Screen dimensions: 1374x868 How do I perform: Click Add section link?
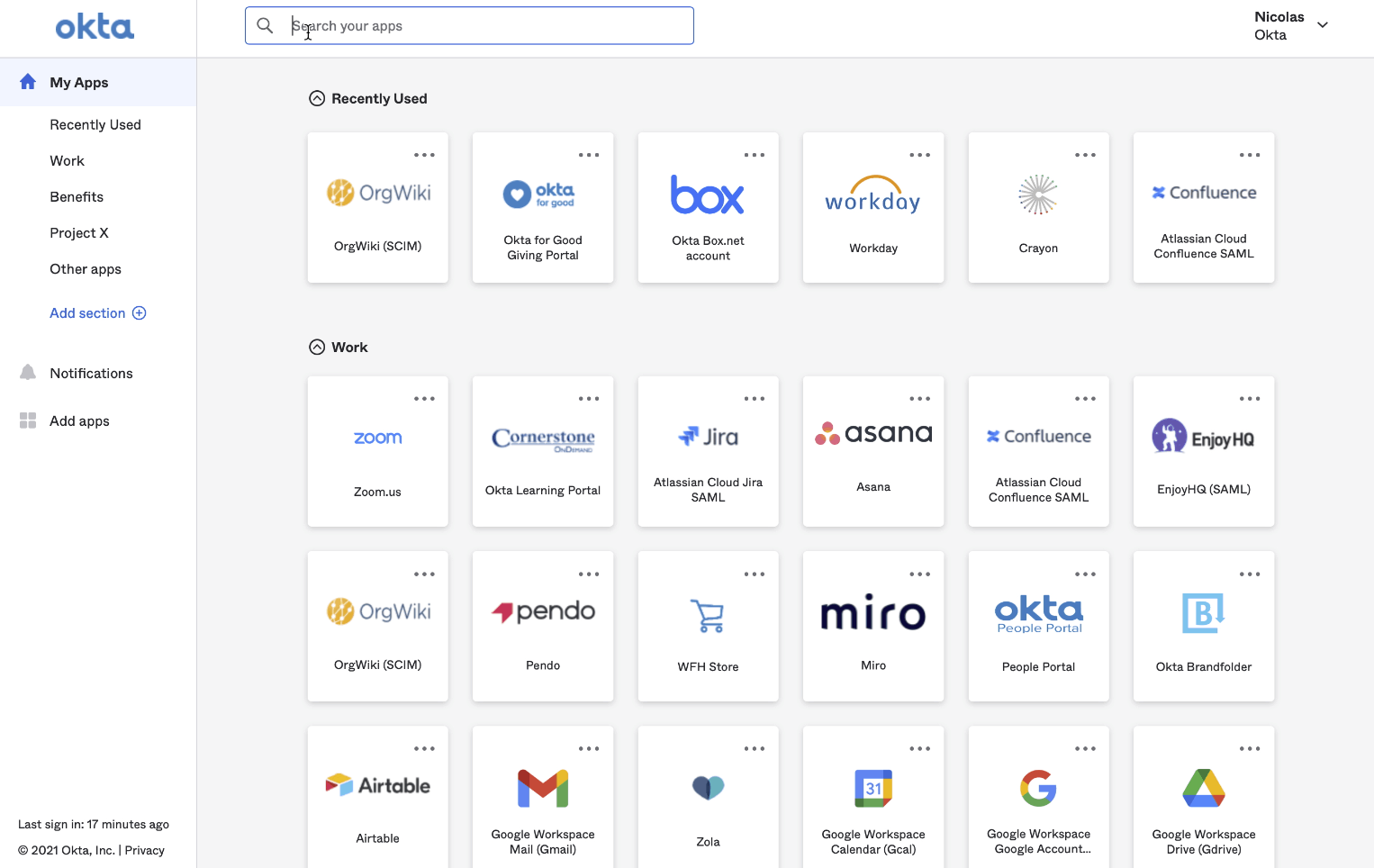click(98, 313)
